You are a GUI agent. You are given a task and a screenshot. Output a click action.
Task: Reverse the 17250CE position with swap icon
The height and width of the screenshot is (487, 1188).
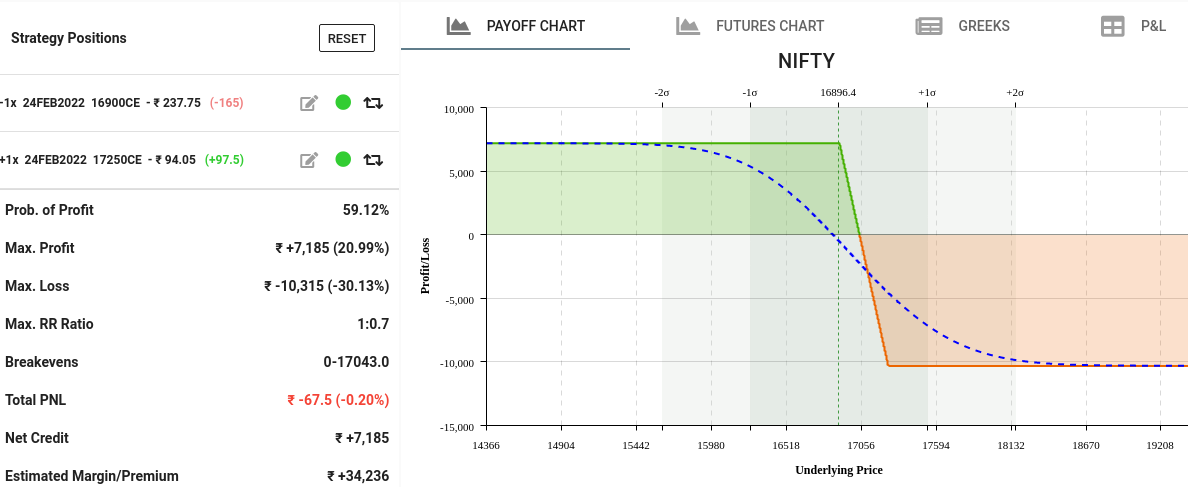tap(373, 159)
